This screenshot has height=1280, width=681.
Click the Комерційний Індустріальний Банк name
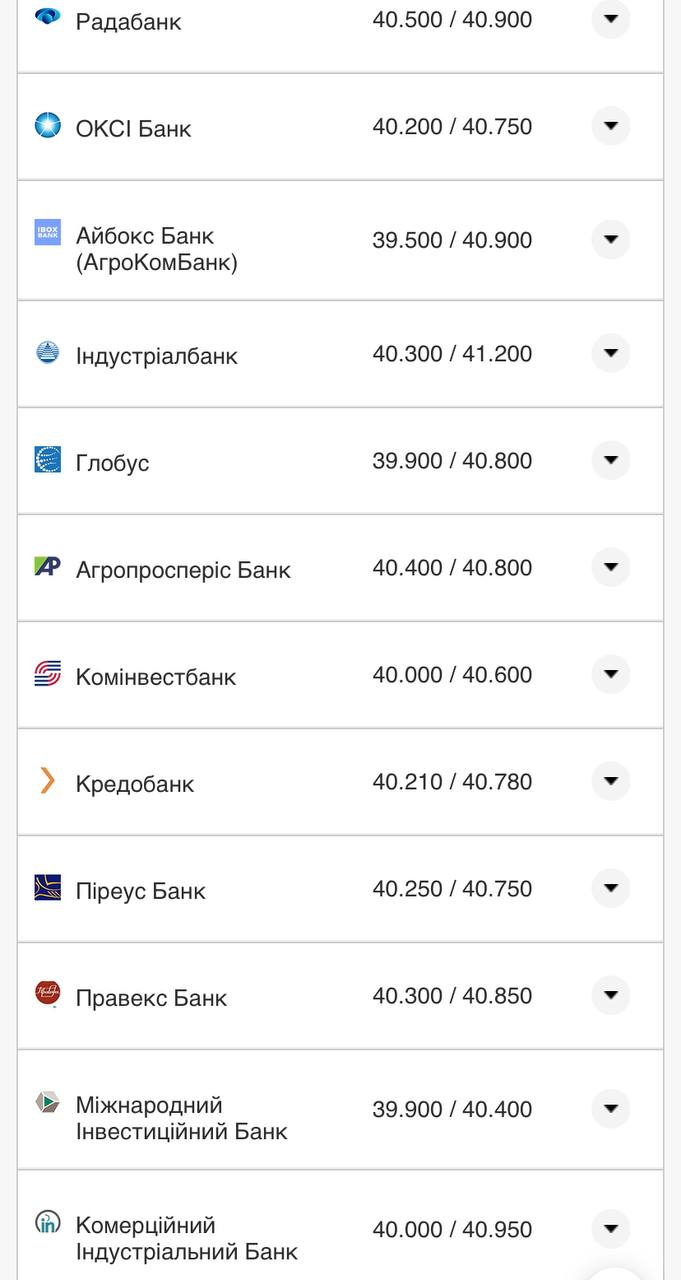186,1238
